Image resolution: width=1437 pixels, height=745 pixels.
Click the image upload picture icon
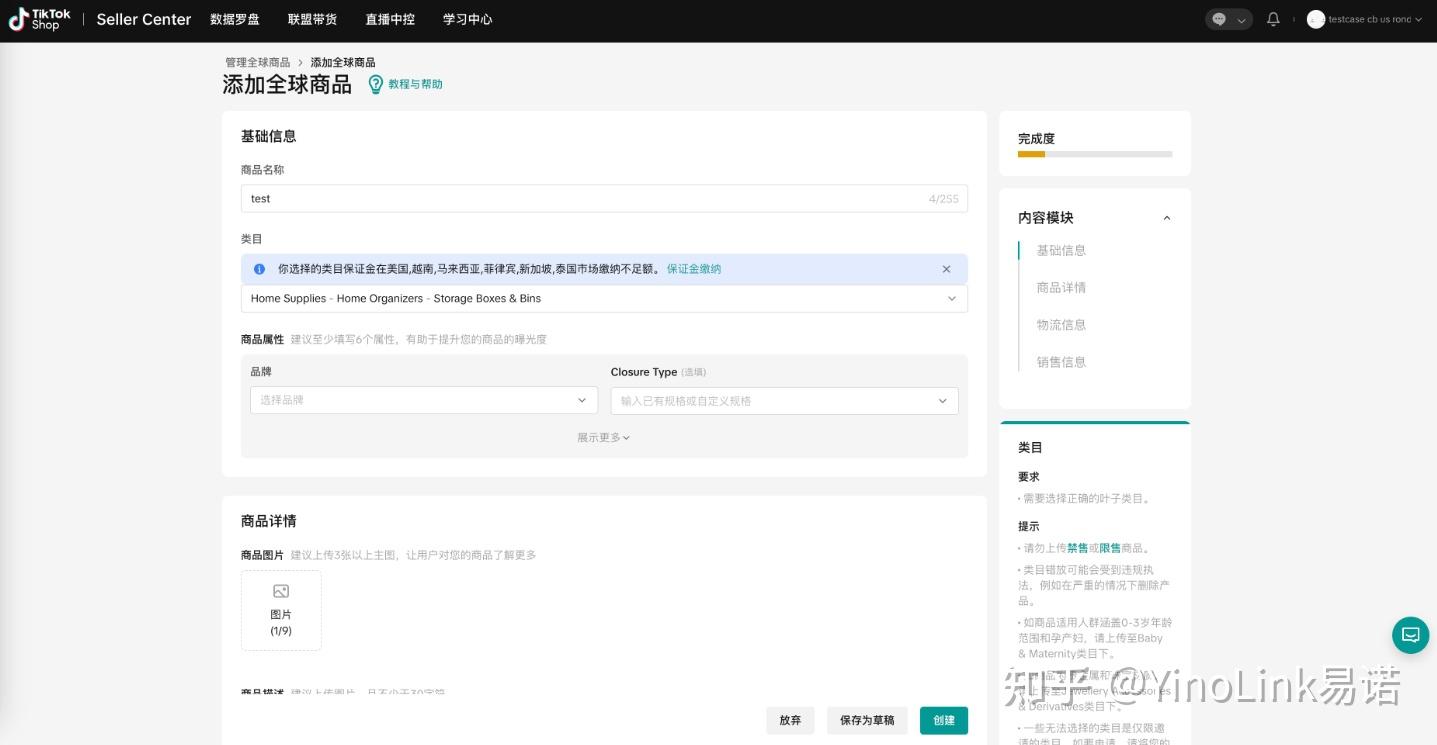click(x=281, y=592)
